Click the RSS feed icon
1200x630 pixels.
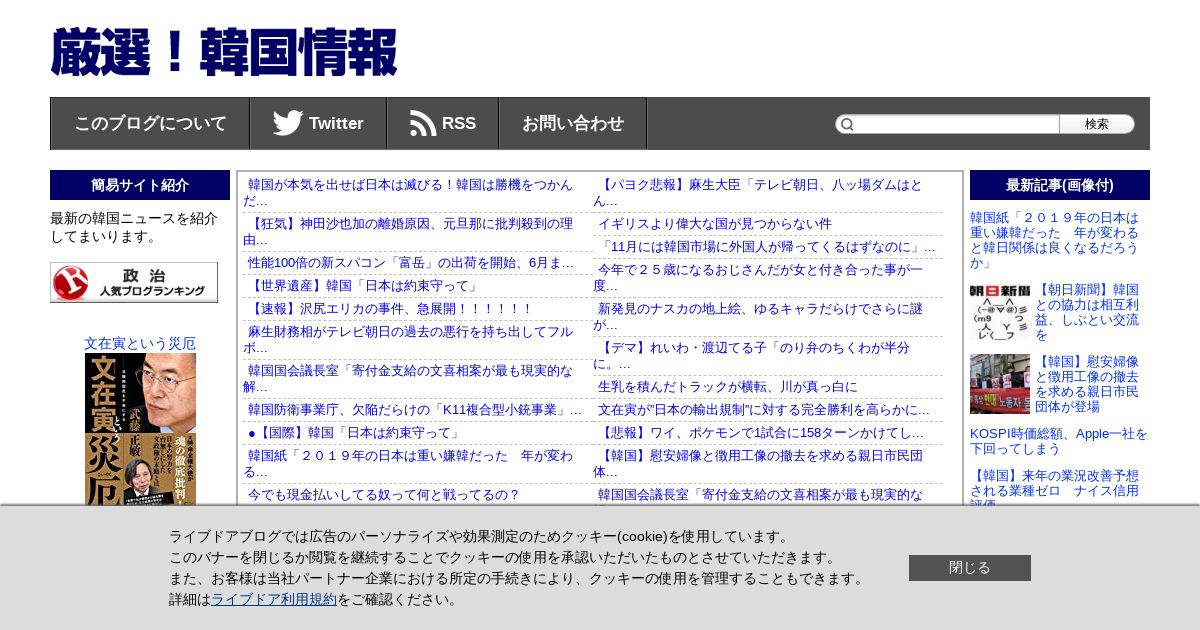[x=423, y=123]
